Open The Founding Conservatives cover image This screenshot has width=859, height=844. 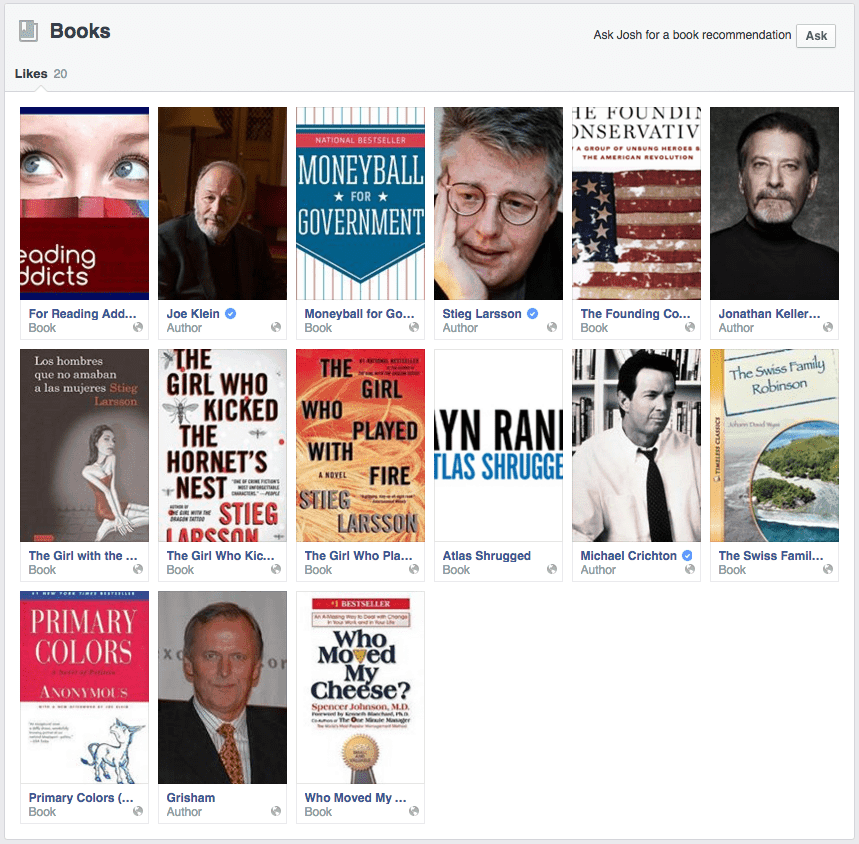tap(637, 203)
